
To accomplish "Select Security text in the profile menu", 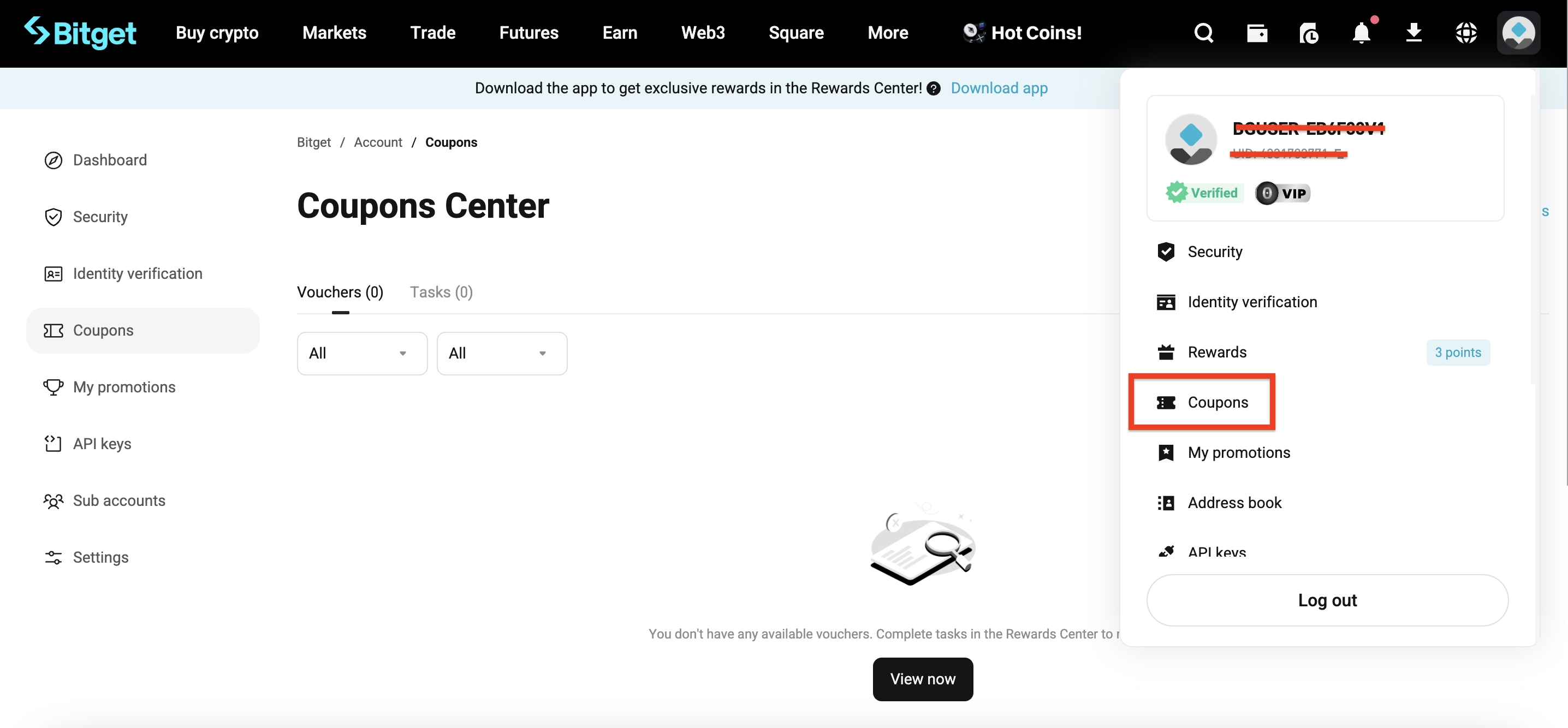I will tap(1215, 252).
